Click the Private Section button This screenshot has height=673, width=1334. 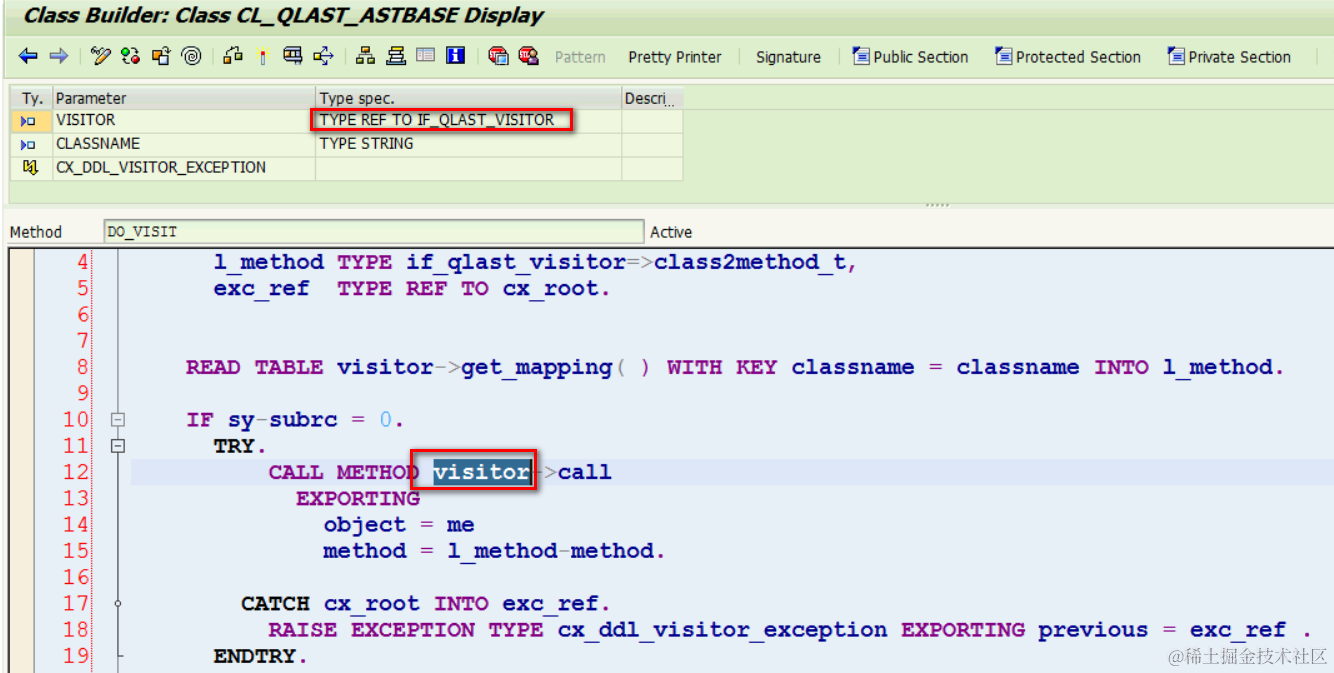click(x=1229, y=57)
